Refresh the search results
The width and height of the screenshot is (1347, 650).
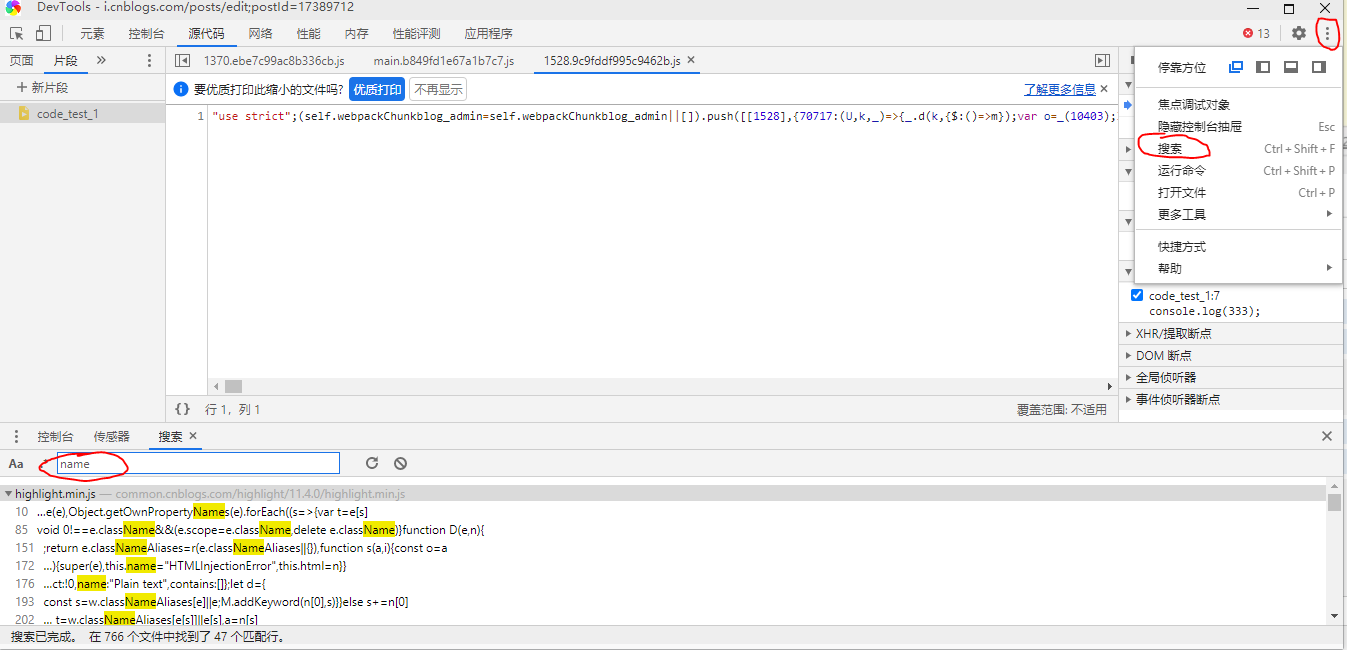point(372,463)
